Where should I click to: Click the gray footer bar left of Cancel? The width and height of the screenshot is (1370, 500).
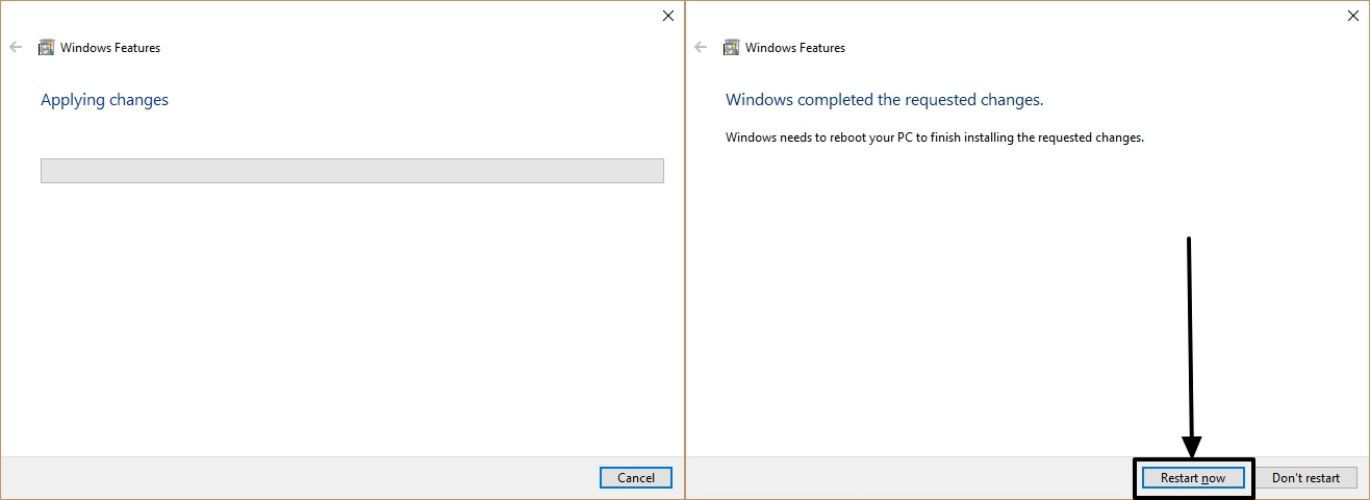pyautogui.click(x=300, y=478)
